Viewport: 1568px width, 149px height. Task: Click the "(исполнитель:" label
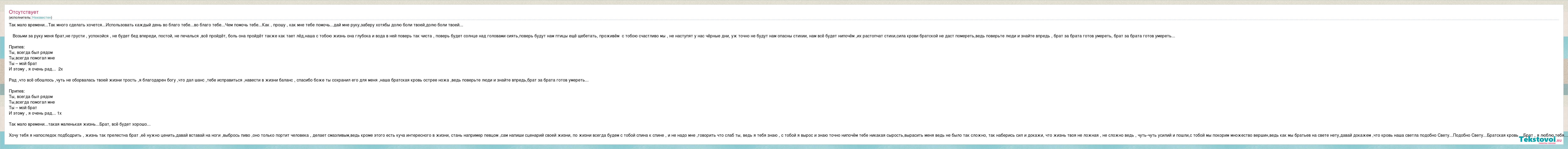[20, 17]
